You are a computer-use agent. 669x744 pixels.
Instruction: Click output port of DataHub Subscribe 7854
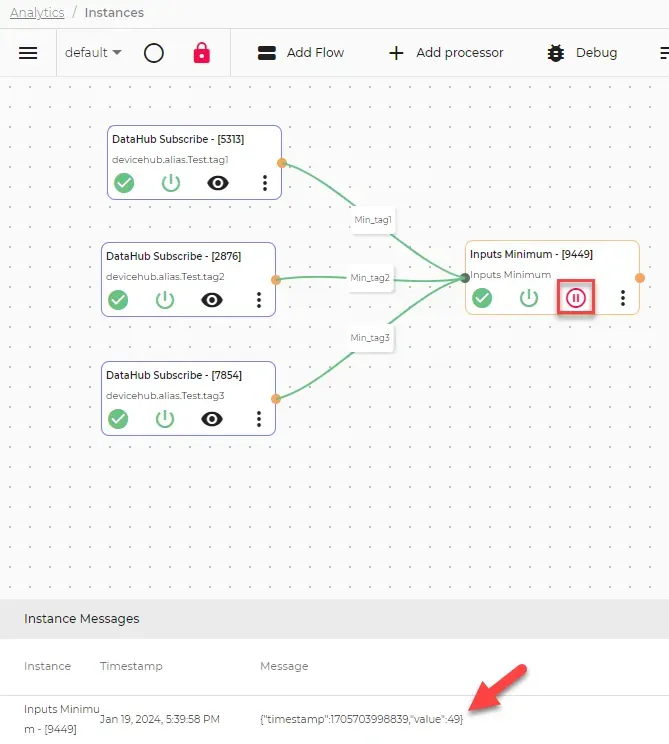tap(276, 399)
